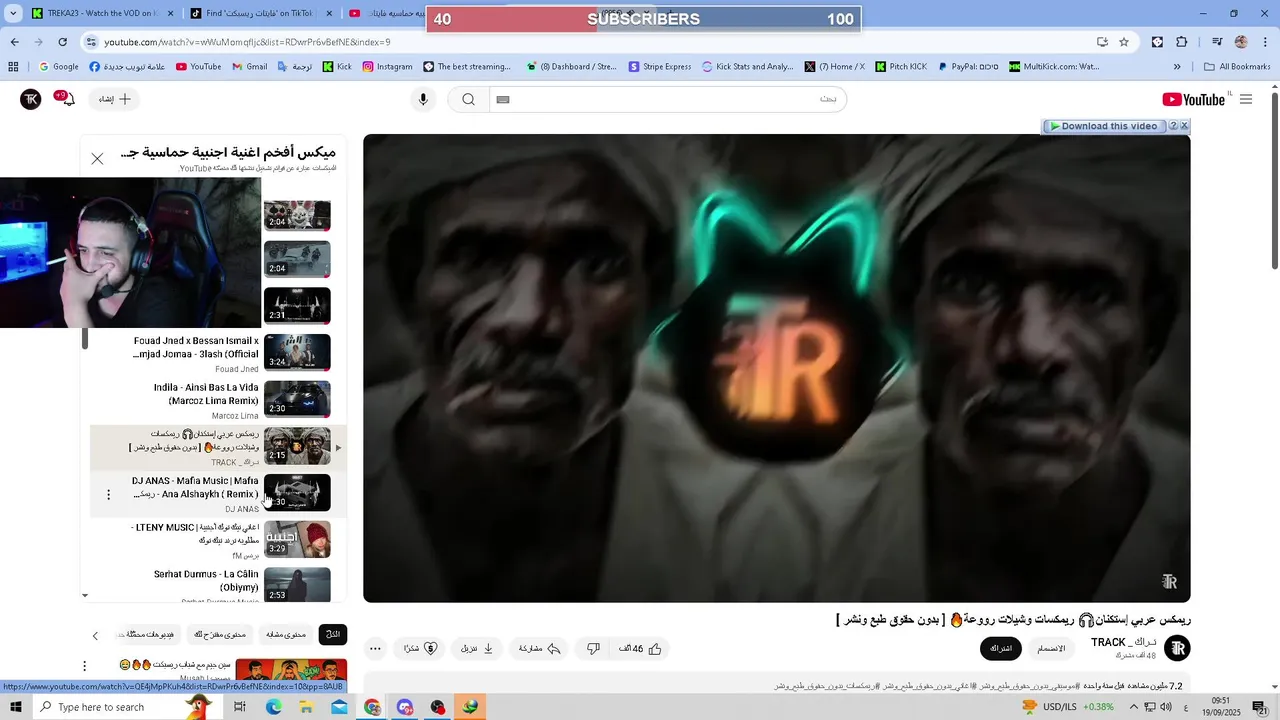Viewport: 1280px width, 720px height.
Task: Open the Chrome extensions puzzle icon
Action: pyautogui.click(x=1182, y=42)
